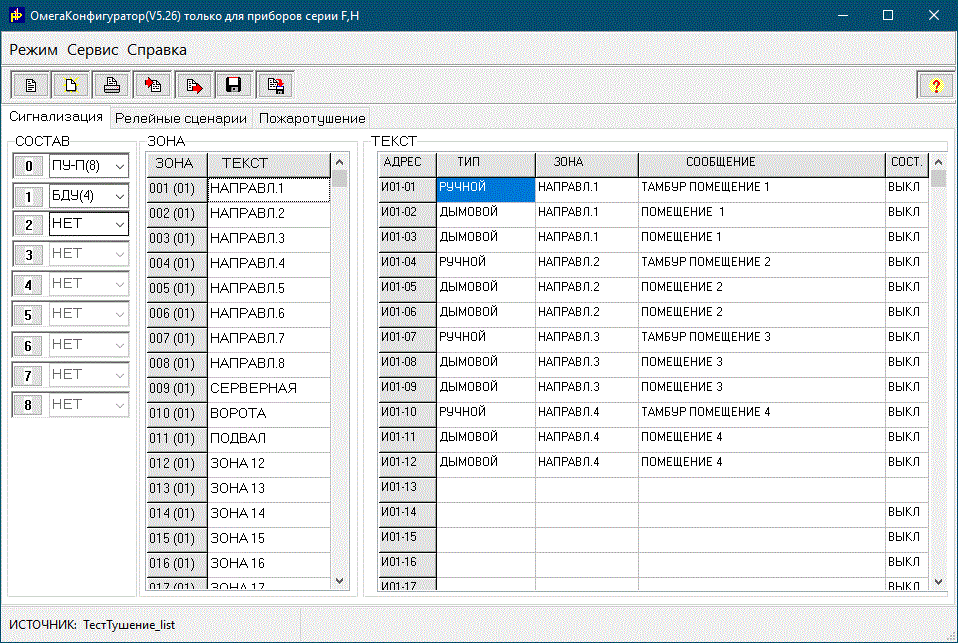Click the printer toolbar icon
Screen dimensions: 958x643
(x=112, y=85)
